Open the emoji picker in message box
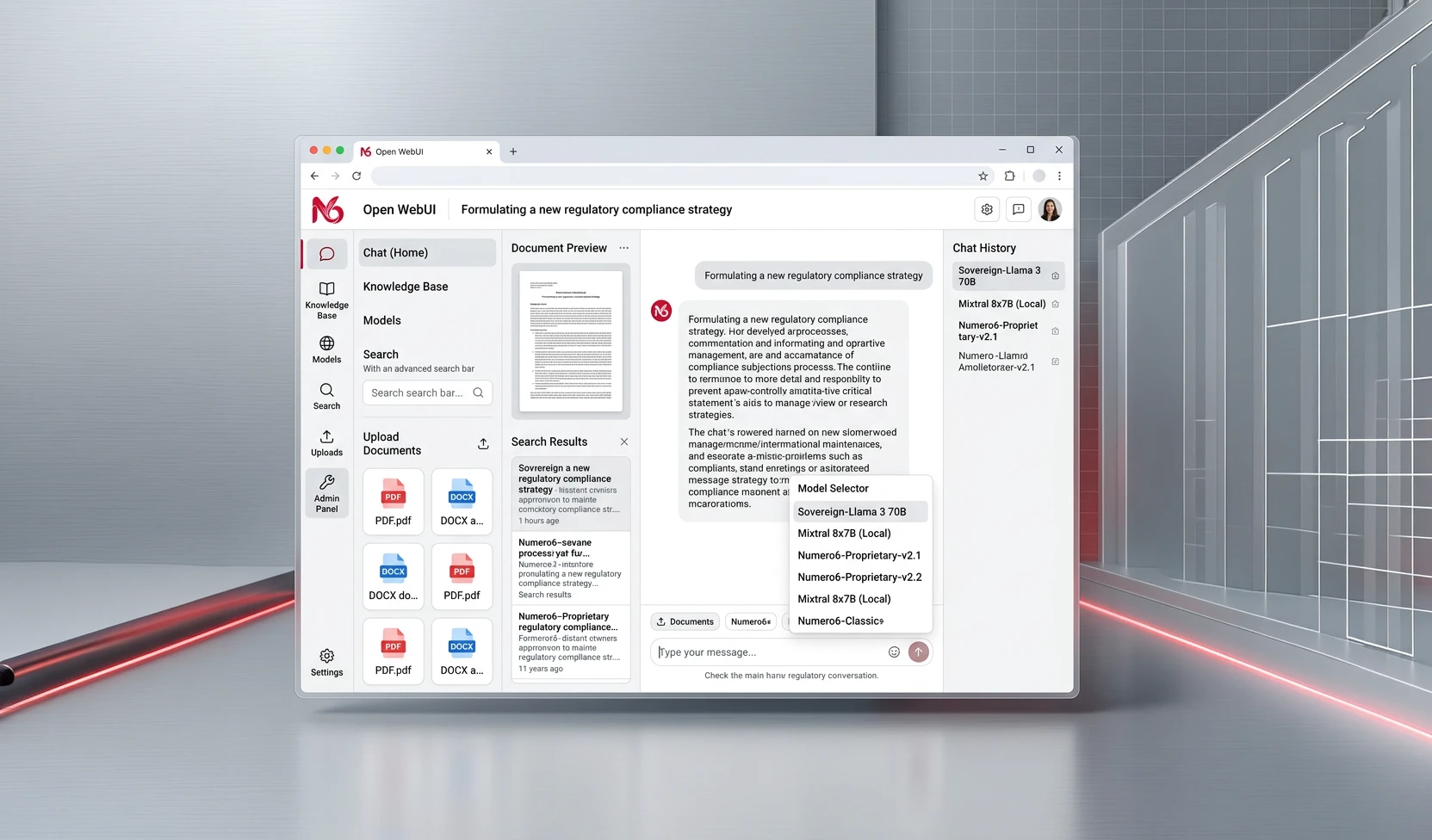 tap(894, 652)
